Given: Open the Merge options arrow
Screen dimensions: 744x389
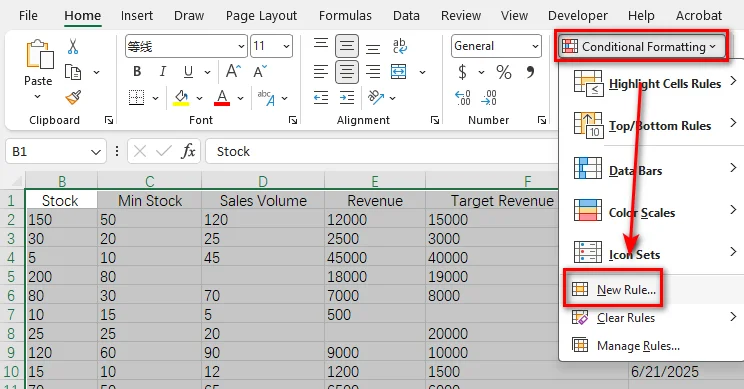Looking at the screenshot, I should [x=422, y=73].
